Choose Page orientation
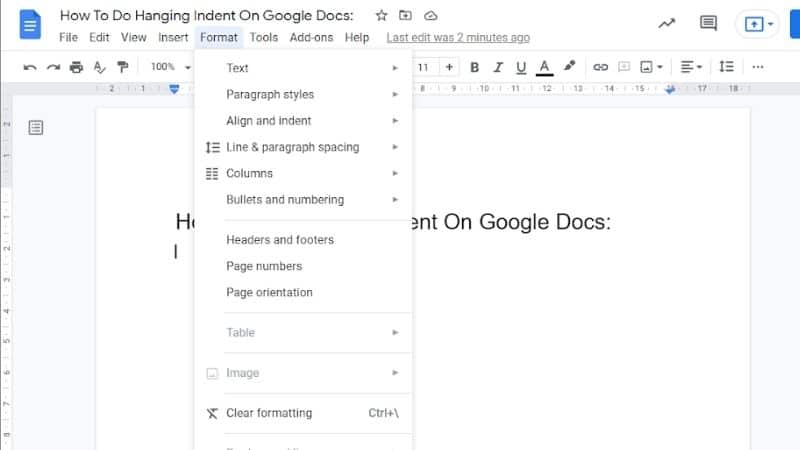Screen dimensions: 800x450 (x=303, y=292)
